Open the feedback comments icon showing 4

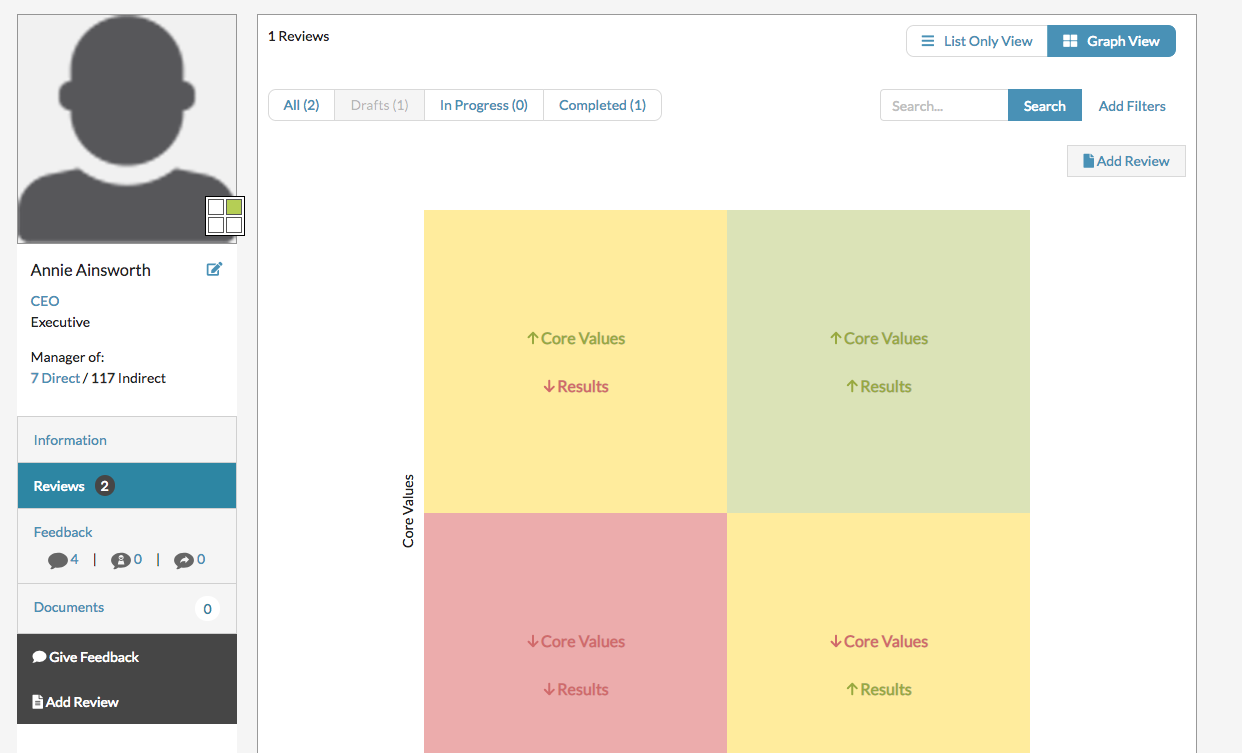pyautogui.click(x=63, y=560)
